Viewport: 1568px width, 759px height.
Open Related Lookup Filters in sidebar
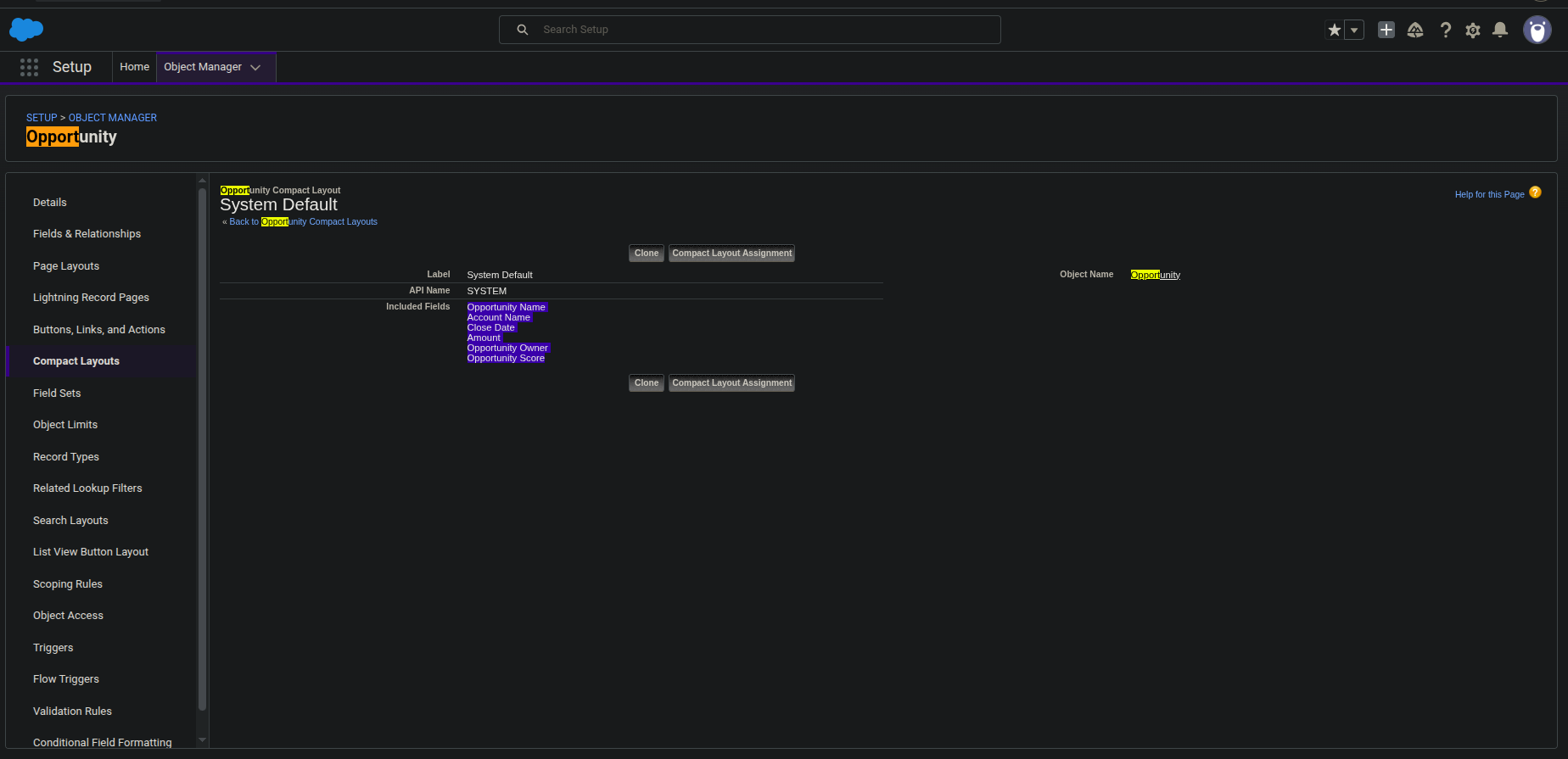tap(87, 488)
